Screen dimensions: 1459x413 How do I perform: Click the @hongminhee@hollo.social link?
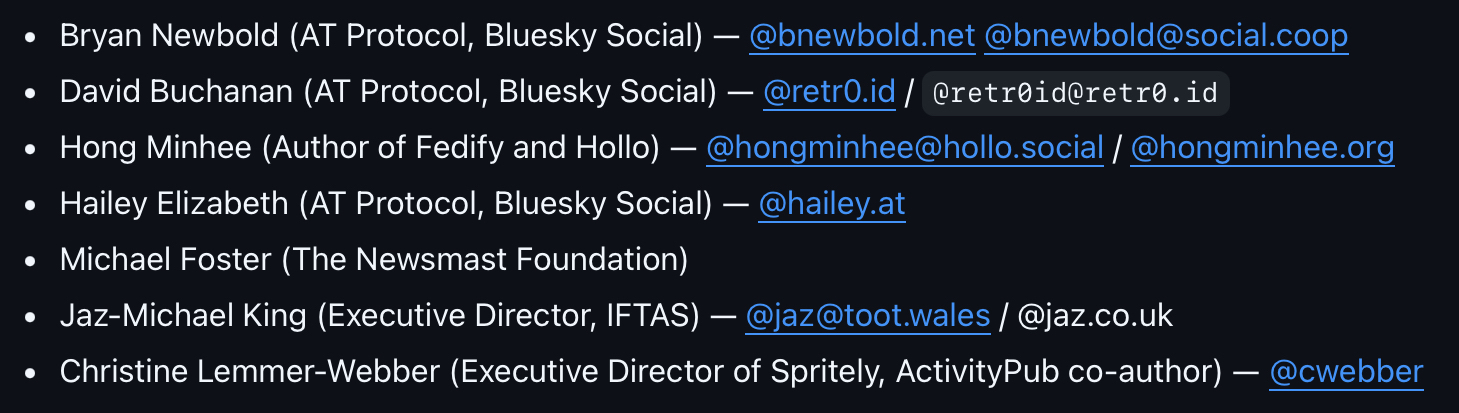[904, 149]
